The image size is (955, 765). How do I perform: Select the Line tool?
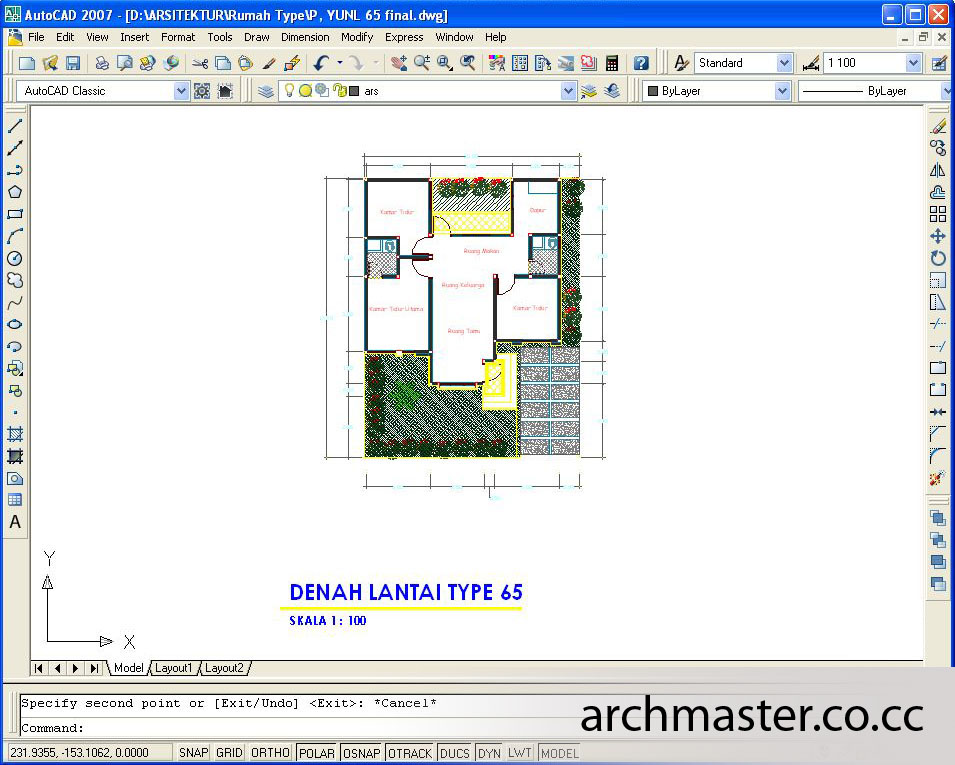point(14,125)
